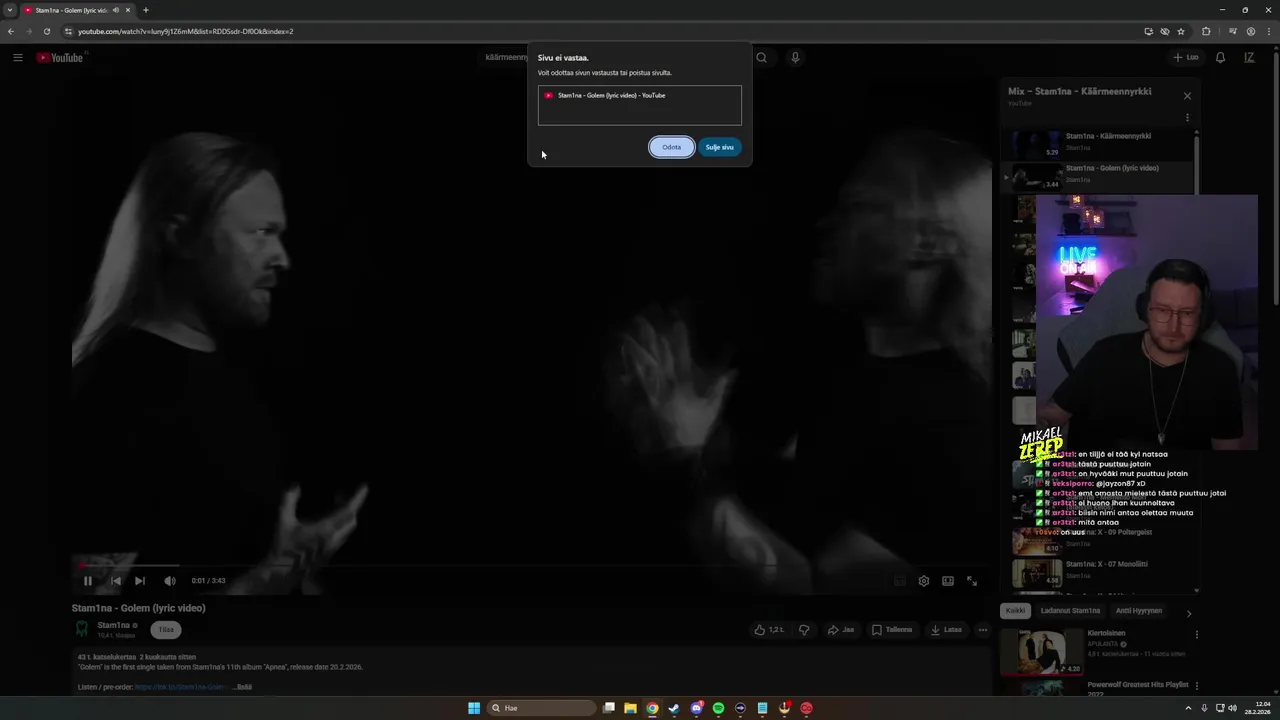Go to the YouTube home logo
The image size is (1280, 720).
[61, 58]
